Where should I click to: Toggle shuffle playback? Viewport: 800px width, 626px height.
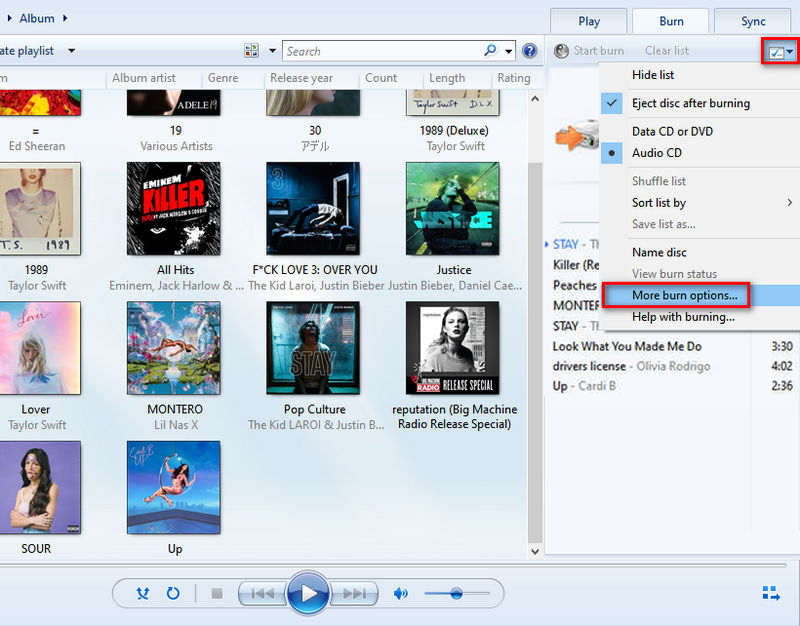pos(143,593)
